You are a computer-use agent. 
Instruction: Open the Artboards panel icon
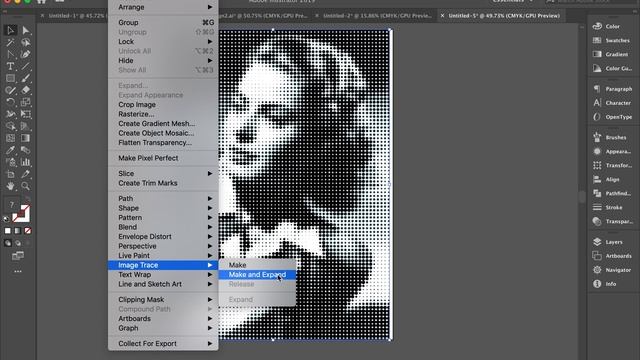tap(597, 256)
